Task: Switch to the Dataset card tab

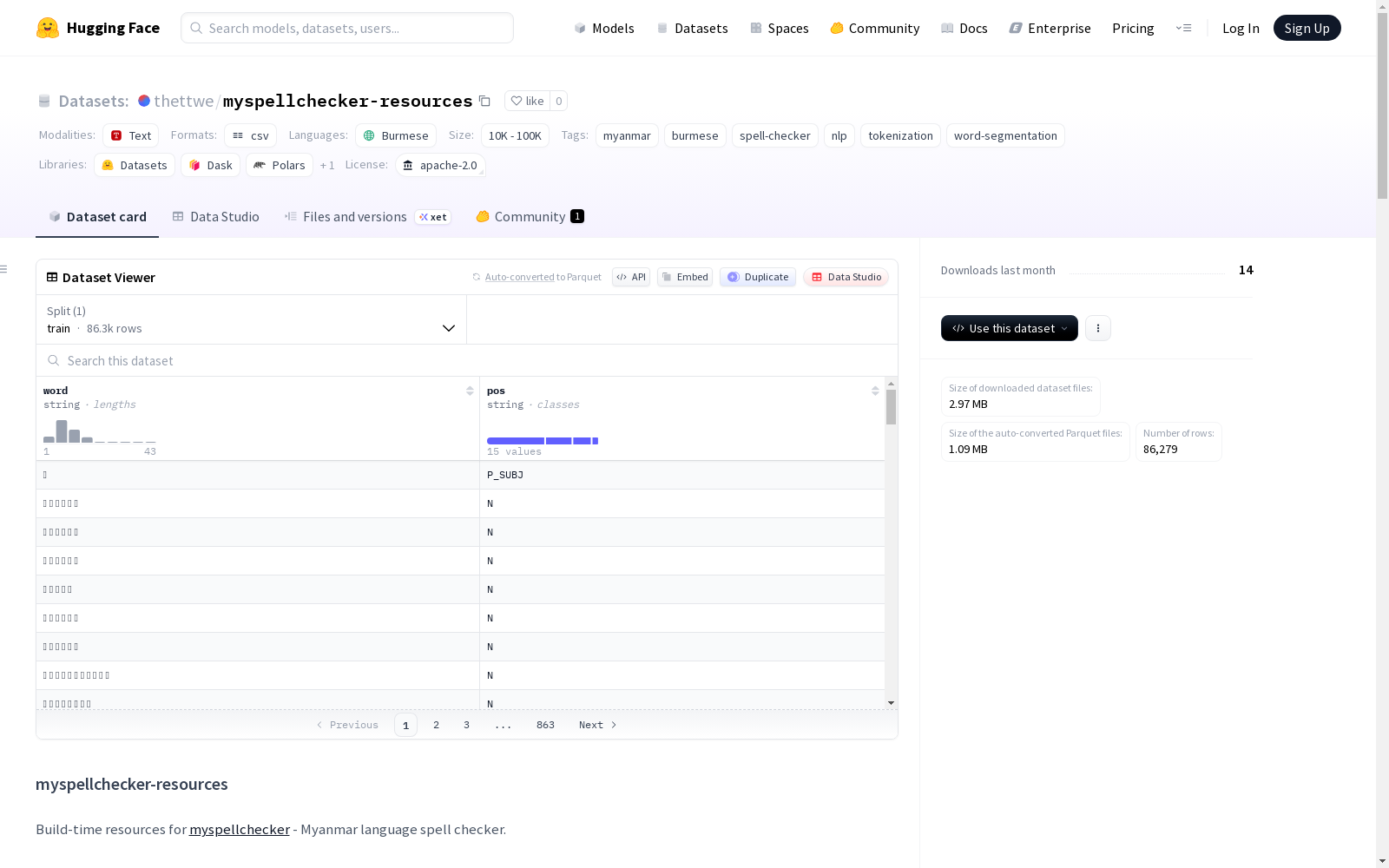Action: (97, 216)
